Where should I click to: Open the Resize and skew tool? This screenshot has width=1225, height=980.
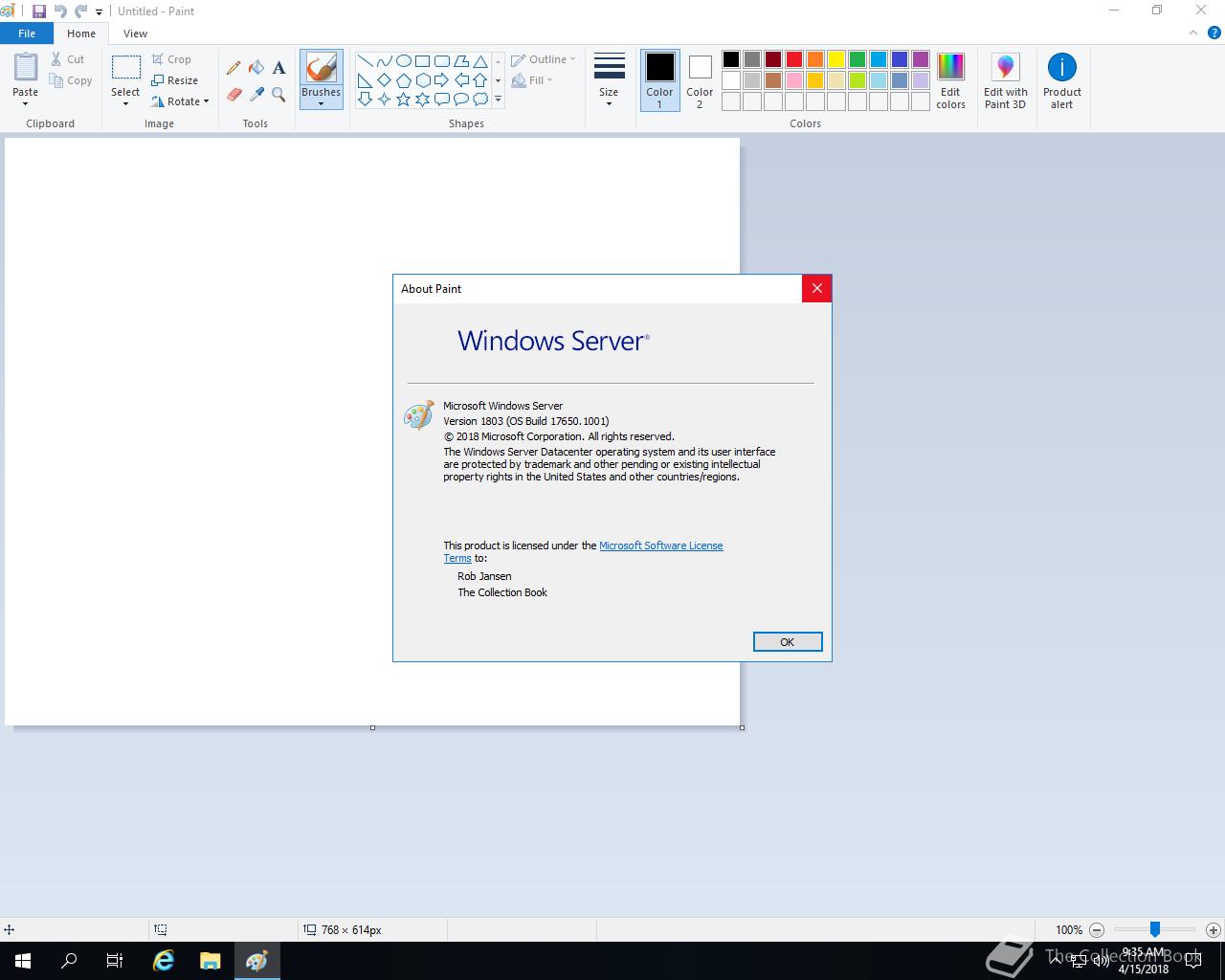(x=174, y=80)
